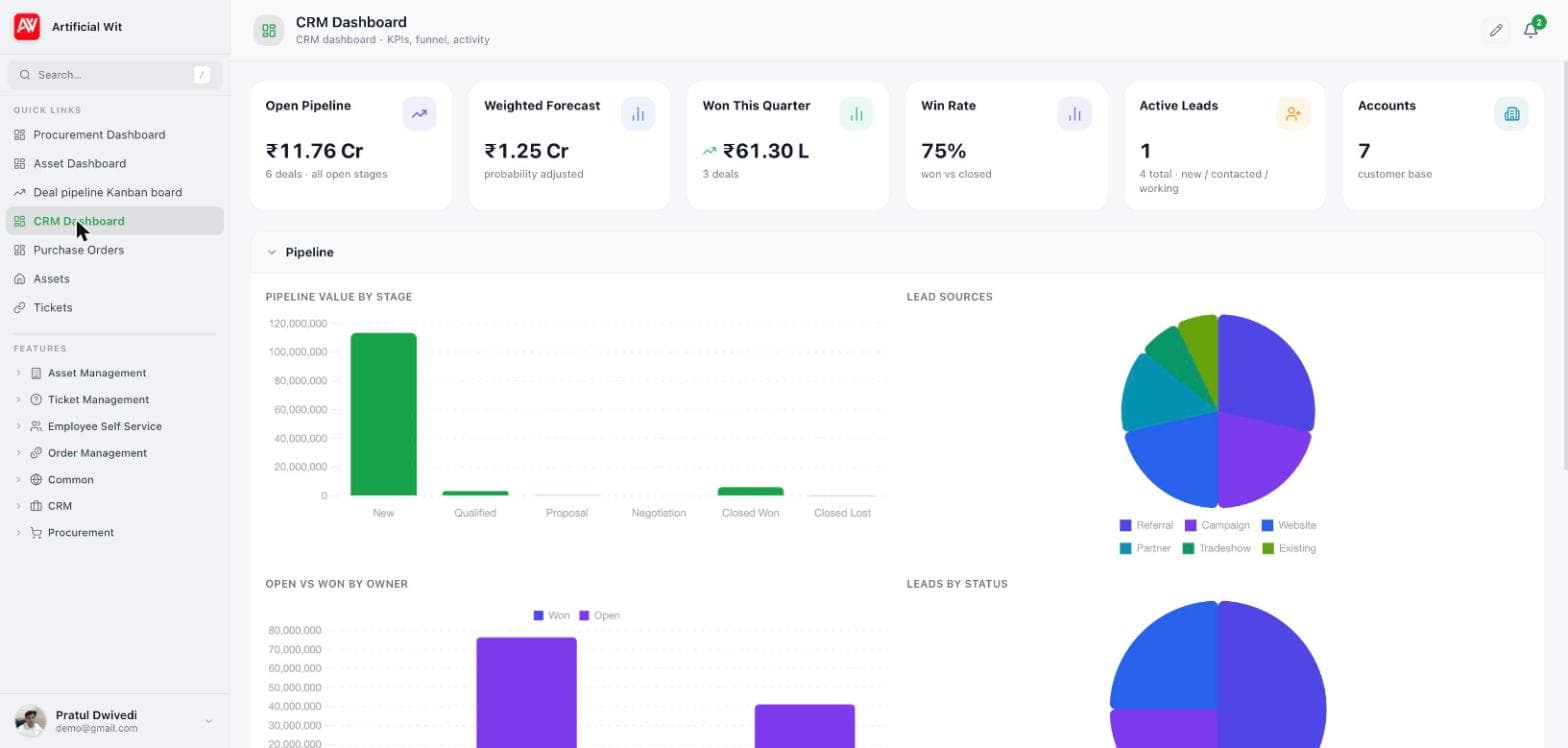Toggle the Existing legend item
Viewport: 1568px width, 748px height.
pos(1289,548)
